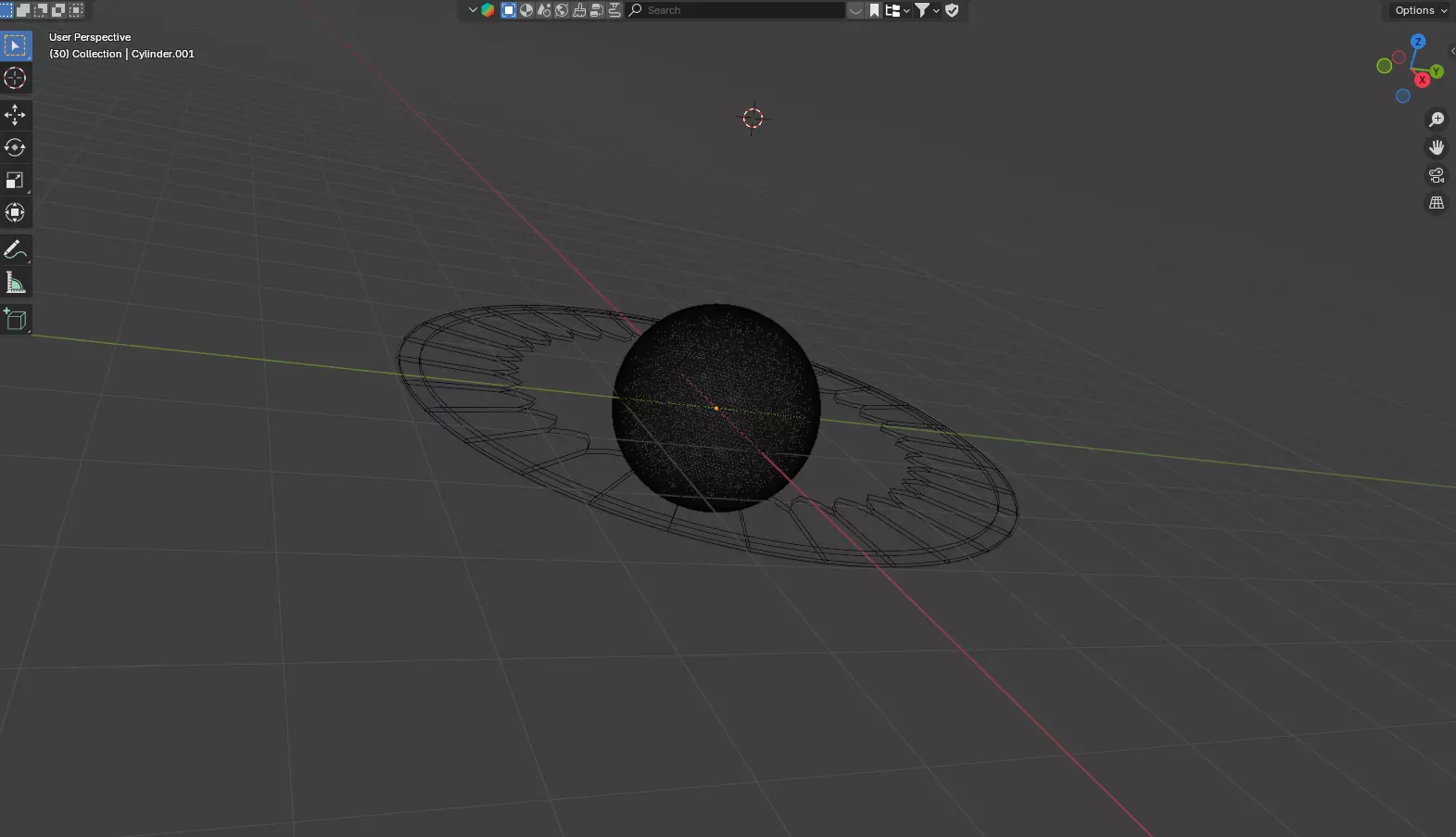Click the blue highlighted square filter icon

pos(509,10)
